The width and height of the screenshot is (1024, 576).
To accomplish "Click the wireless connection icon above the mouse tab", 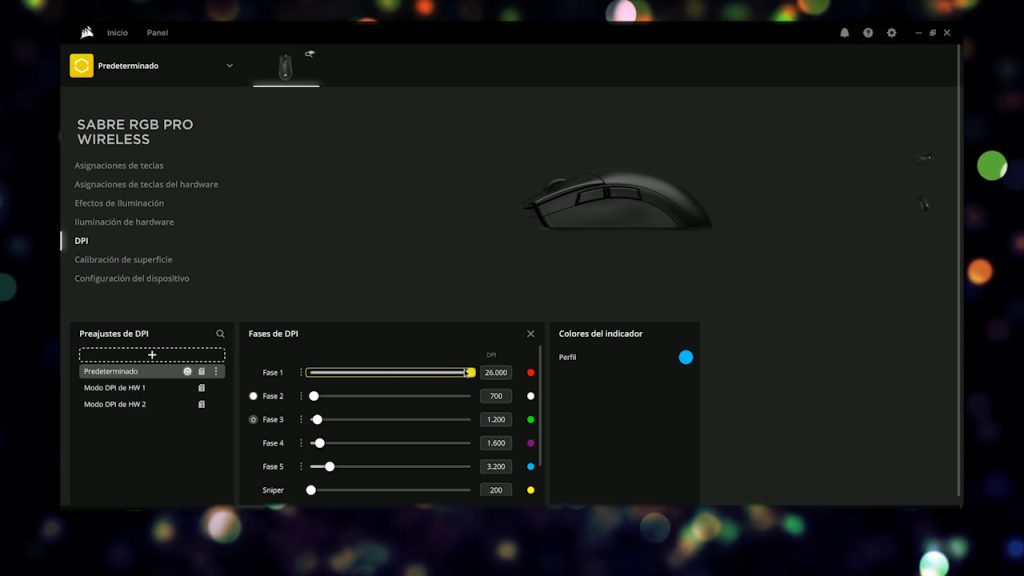I will coord(310,54).
